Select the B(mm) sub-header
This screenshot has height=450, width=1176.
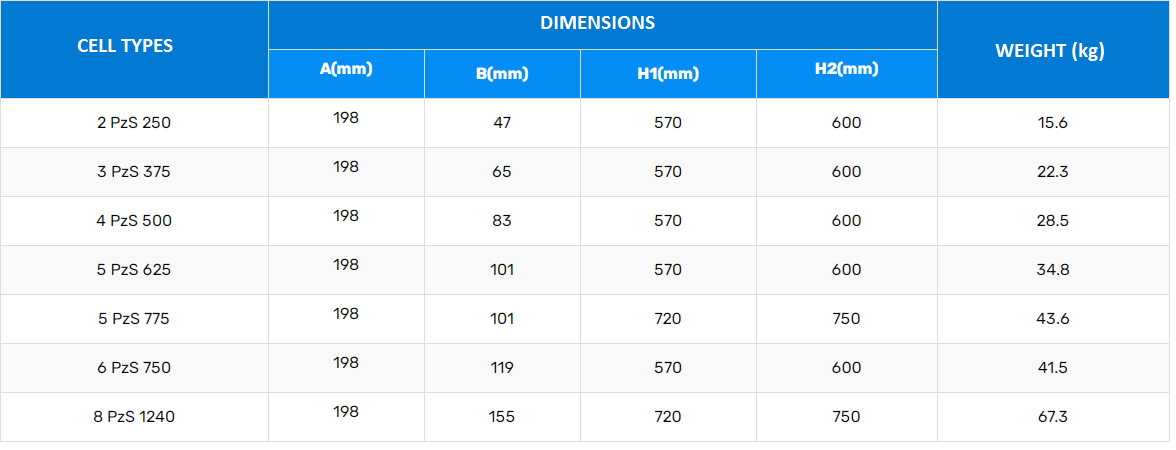point(502,73)
